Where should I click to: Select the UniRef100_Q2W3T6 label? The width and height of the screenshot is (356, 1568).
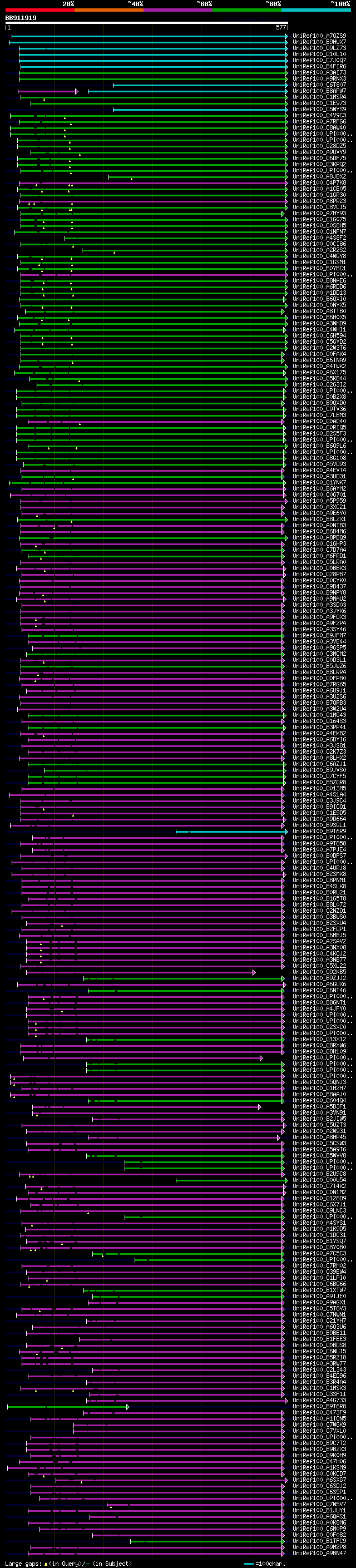(x=319, y=348)
